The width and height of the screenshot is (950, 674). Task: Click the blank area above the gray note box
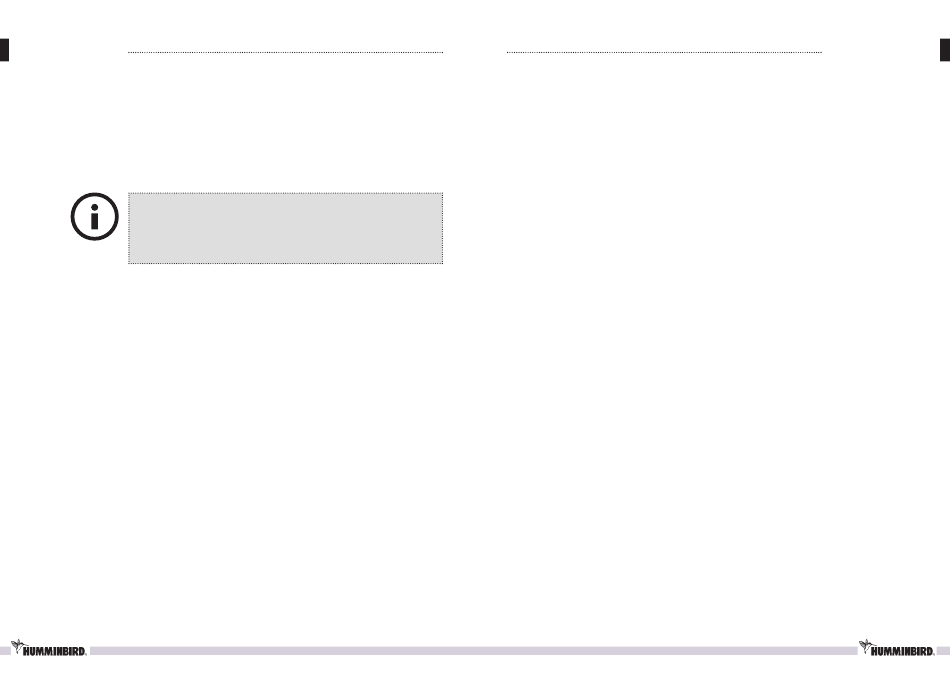285,123
